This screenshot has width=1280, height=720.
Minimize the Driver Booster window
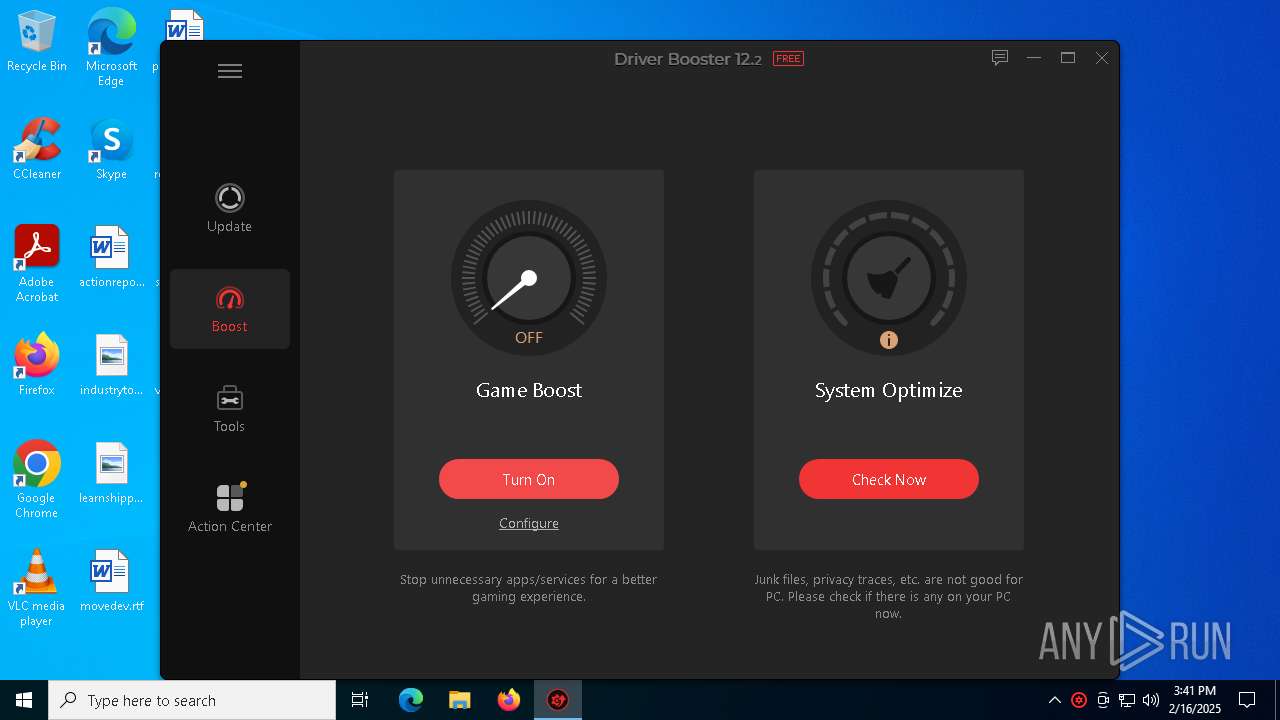(x=1034, y=58)
